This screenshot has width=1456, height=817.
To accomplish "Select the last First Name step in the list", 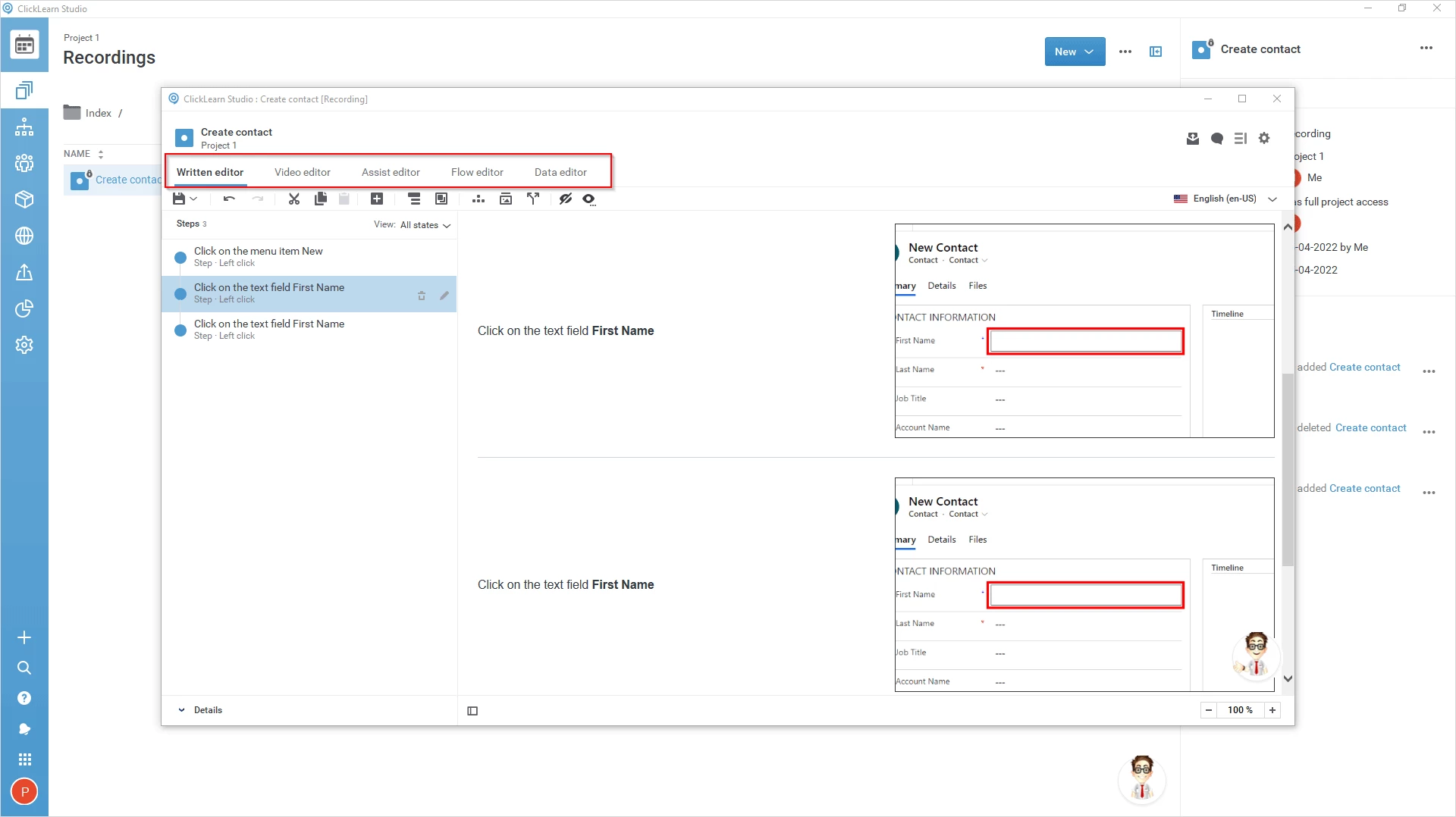I will click(x=309, y=330).
